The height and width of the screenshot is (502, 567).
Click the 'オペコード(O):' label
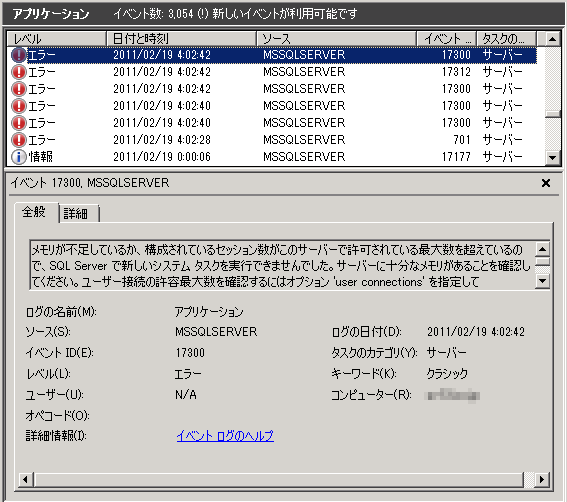pyautogui.click(x=57, y=416)
